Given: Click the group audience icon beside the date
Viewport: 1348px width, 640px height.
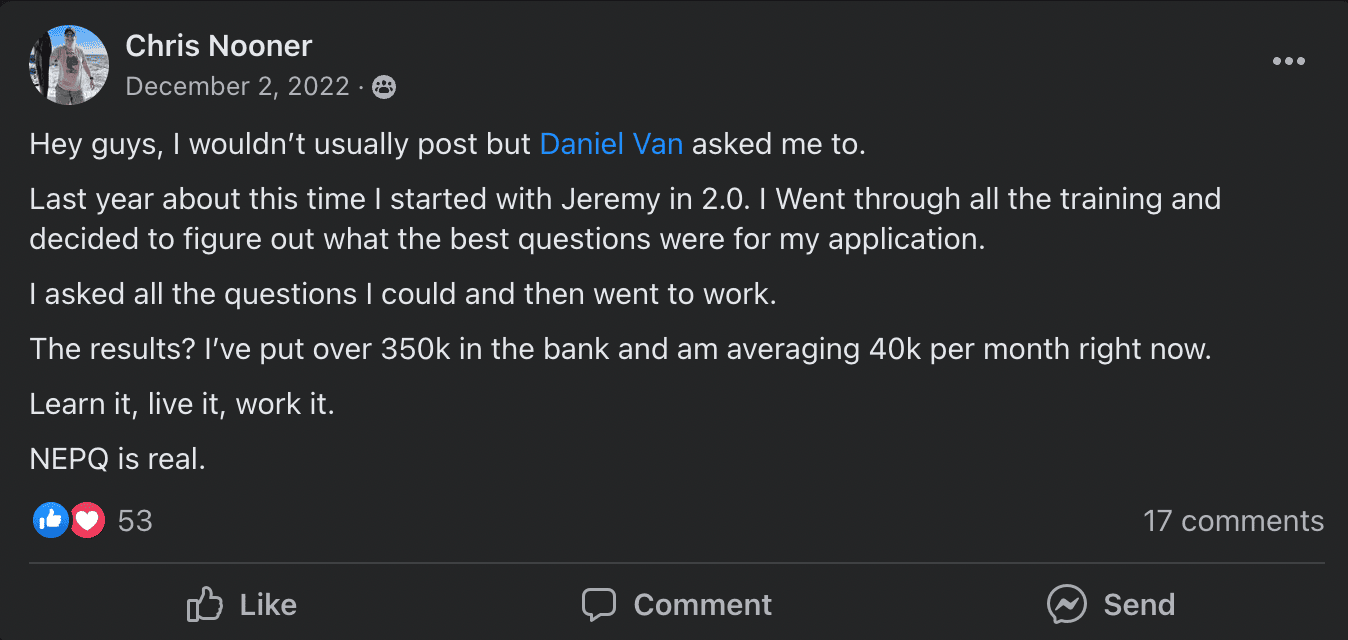Looking at the screenshot, I should pyautogui.click(x=383, y=88).
